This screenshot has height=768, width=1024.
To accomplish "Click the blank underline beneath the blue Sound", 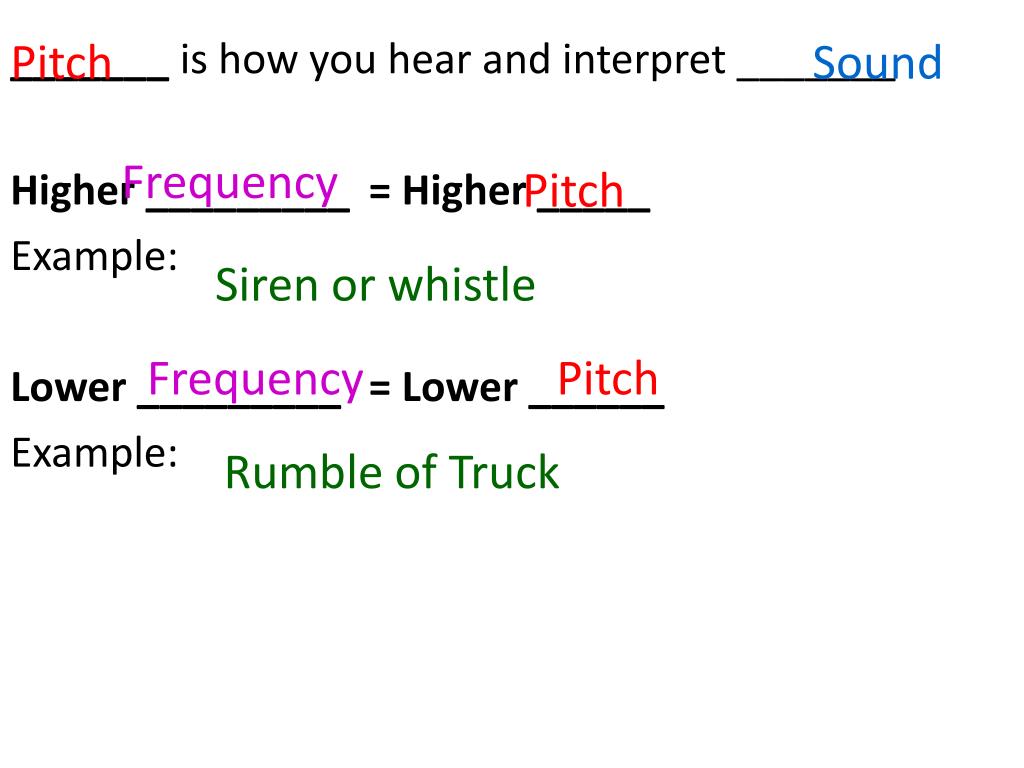I will pos(816,80).
